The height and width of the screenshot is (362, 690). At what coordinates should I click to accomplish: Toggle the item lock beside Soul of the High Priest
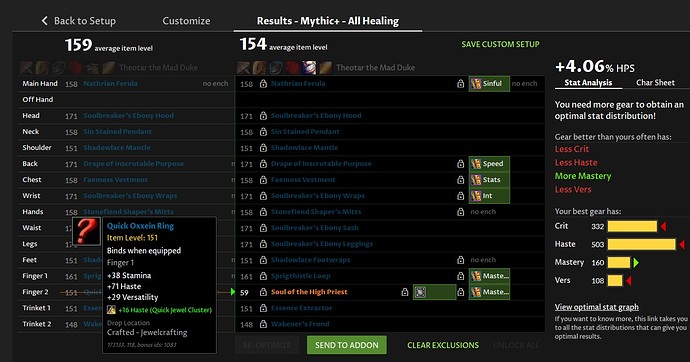click(x=404, y=292)
